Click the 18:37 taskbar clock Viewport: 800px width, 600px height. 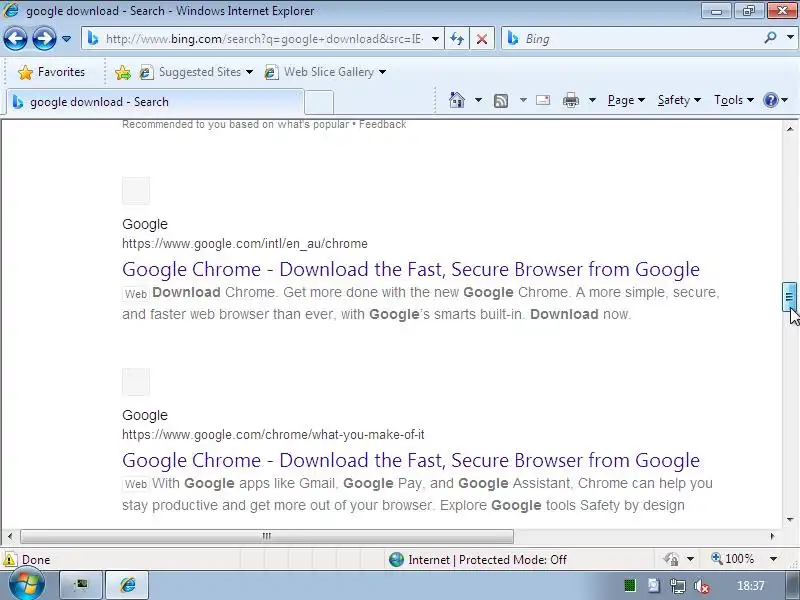(751, 586)
